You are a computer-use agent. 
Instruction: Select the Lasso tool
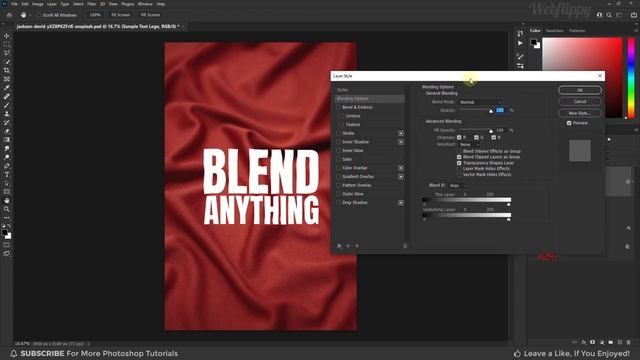(x=7, y=53)
